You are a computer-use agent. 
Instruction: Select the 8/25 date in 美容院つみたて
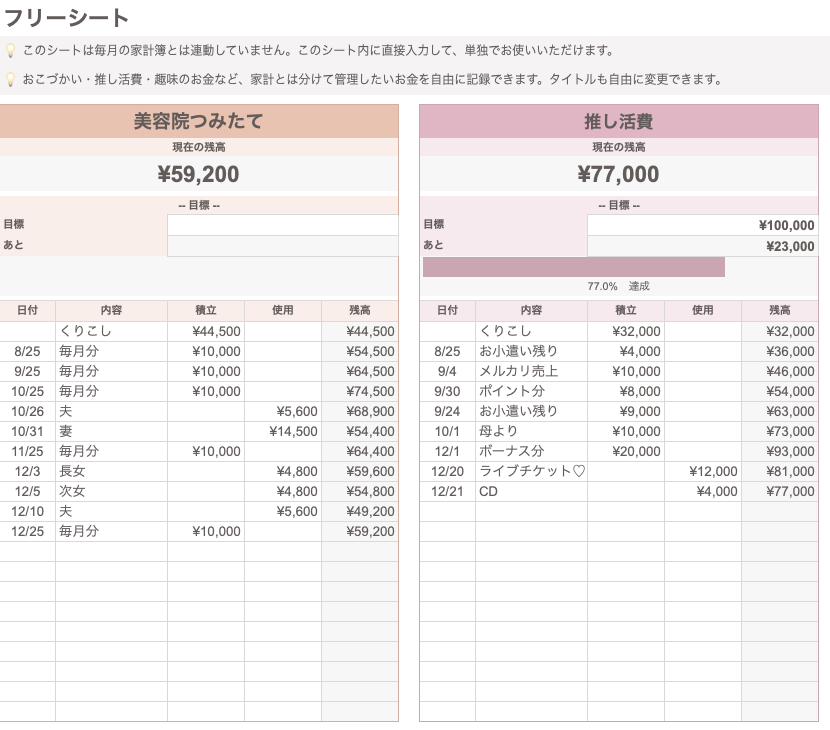[x=28, y=352]
